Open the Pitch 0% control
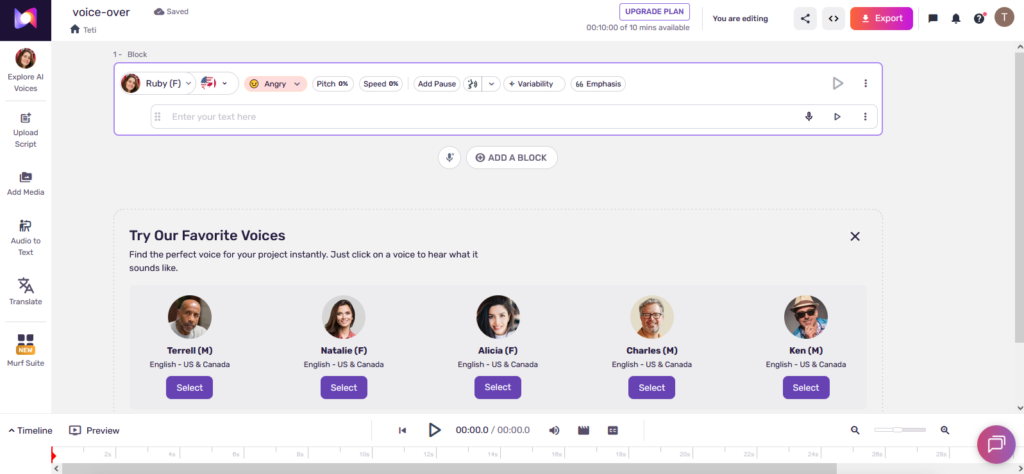Screen dimensions: 1024x474 click(332, 84)
